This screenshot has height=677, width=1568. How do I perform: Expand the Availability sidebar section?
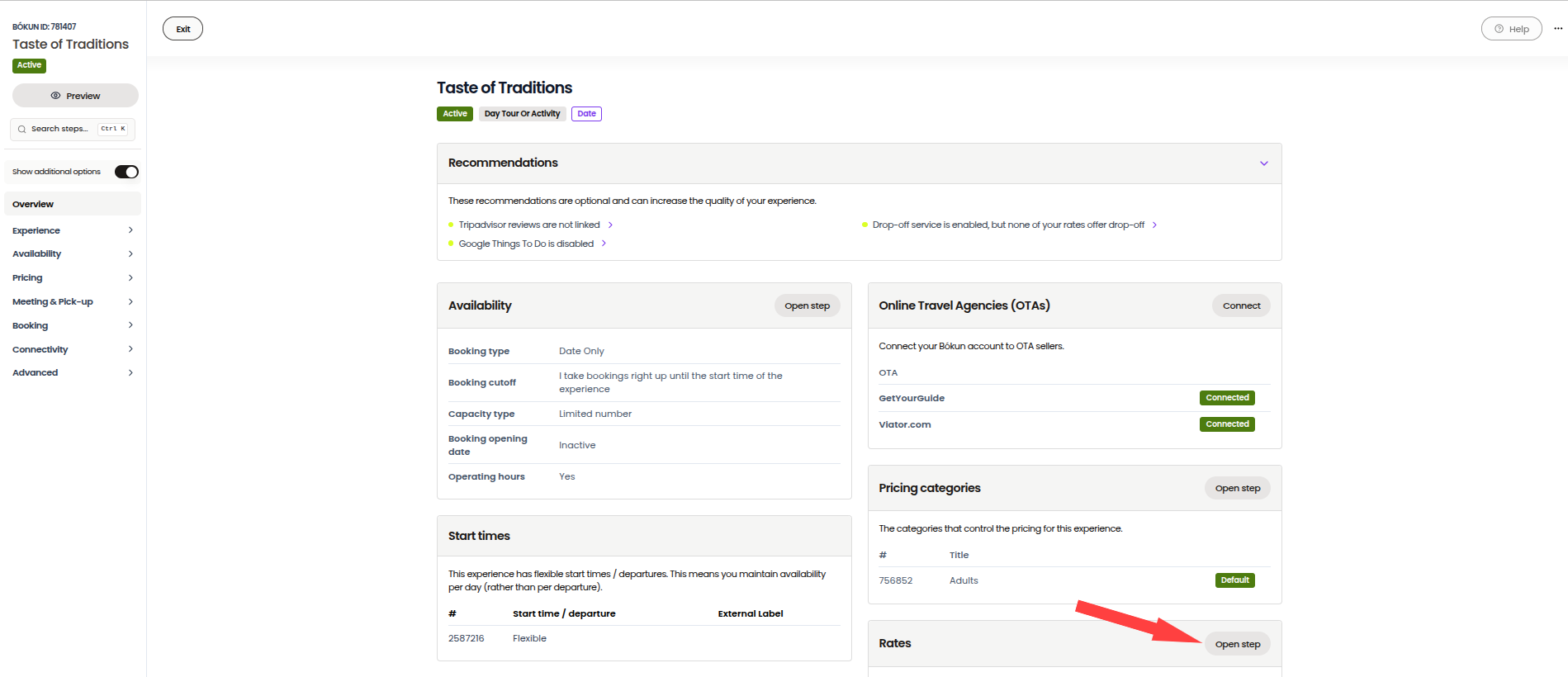tap(73, 253)
